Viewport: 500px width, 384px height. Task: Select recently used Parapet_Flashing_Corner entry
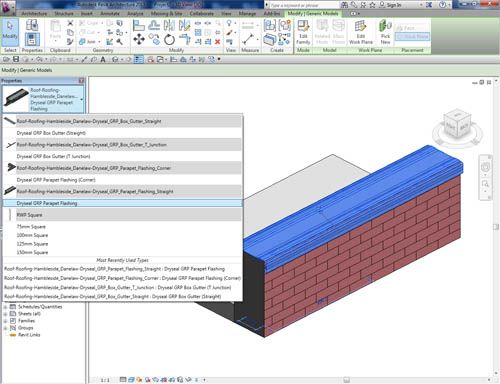122,278
